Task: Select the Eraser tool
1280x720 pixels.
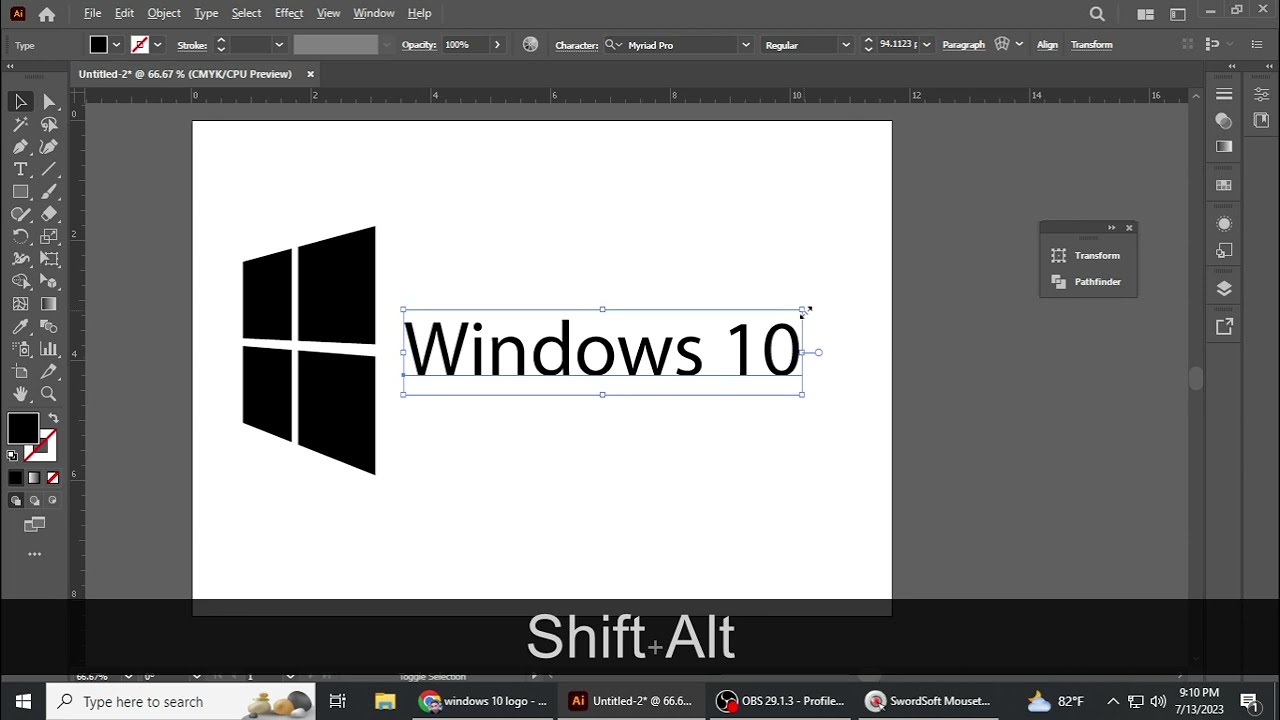Action: pos(49,214)
